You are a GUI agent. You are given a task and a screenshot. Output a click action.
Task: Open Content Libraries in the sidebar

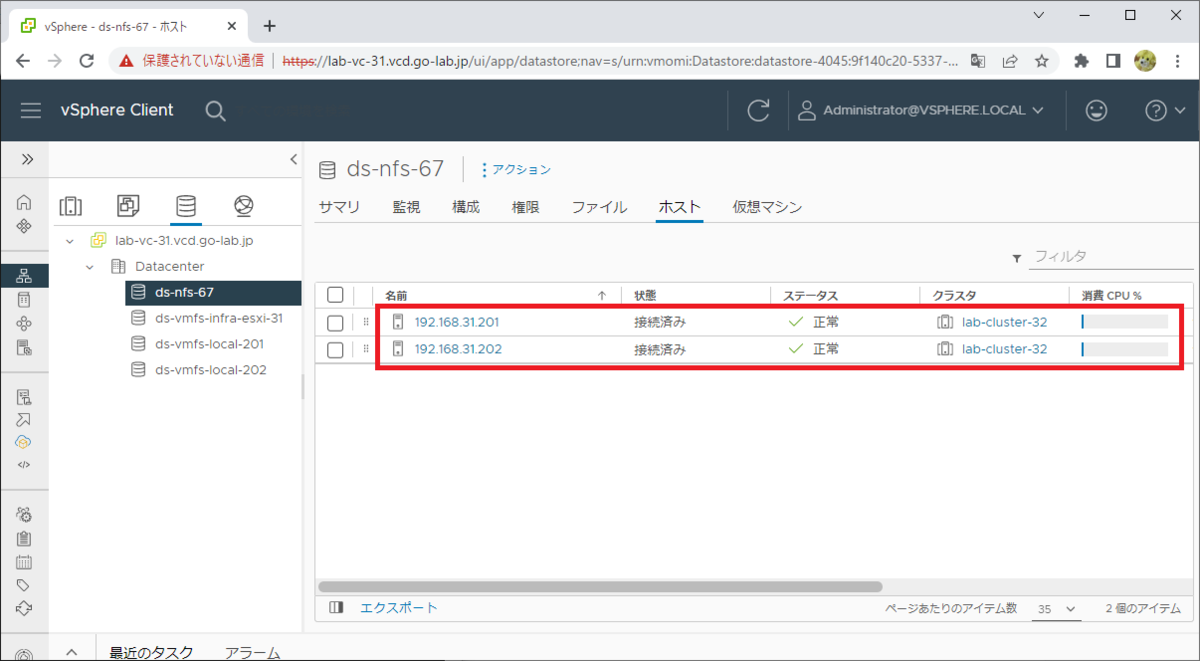[x=24, y=300]
